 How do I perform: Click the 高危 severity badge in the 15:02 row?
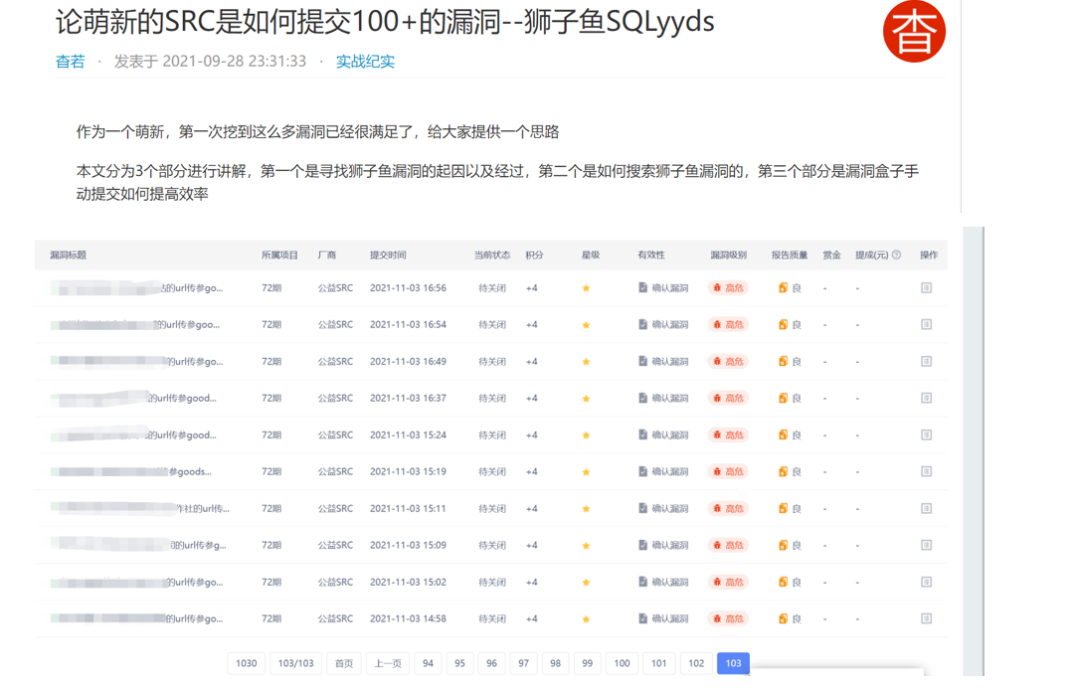[728, 583]
